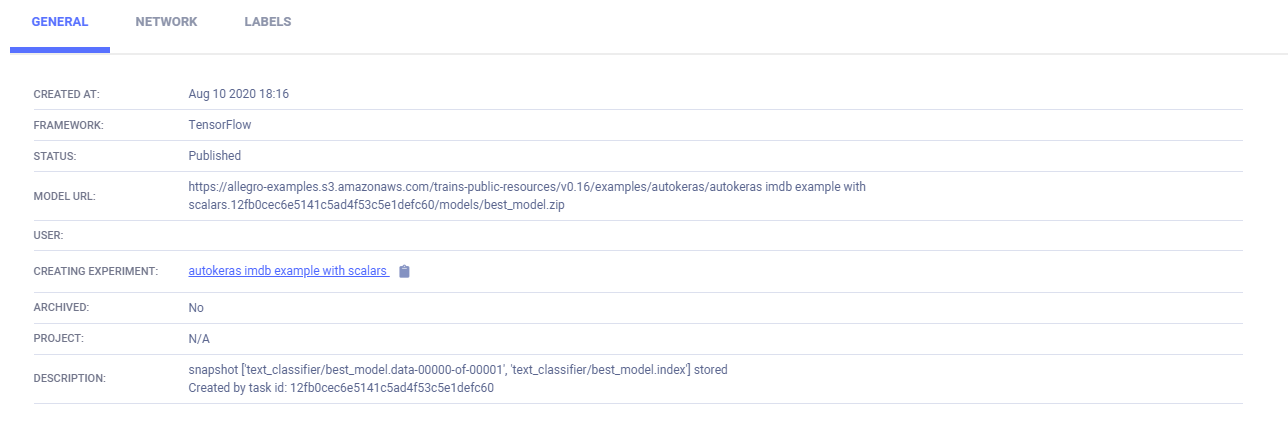Click the TensorFlow framework value
The width and height of the screenshot is (1288, 430).
220,125
